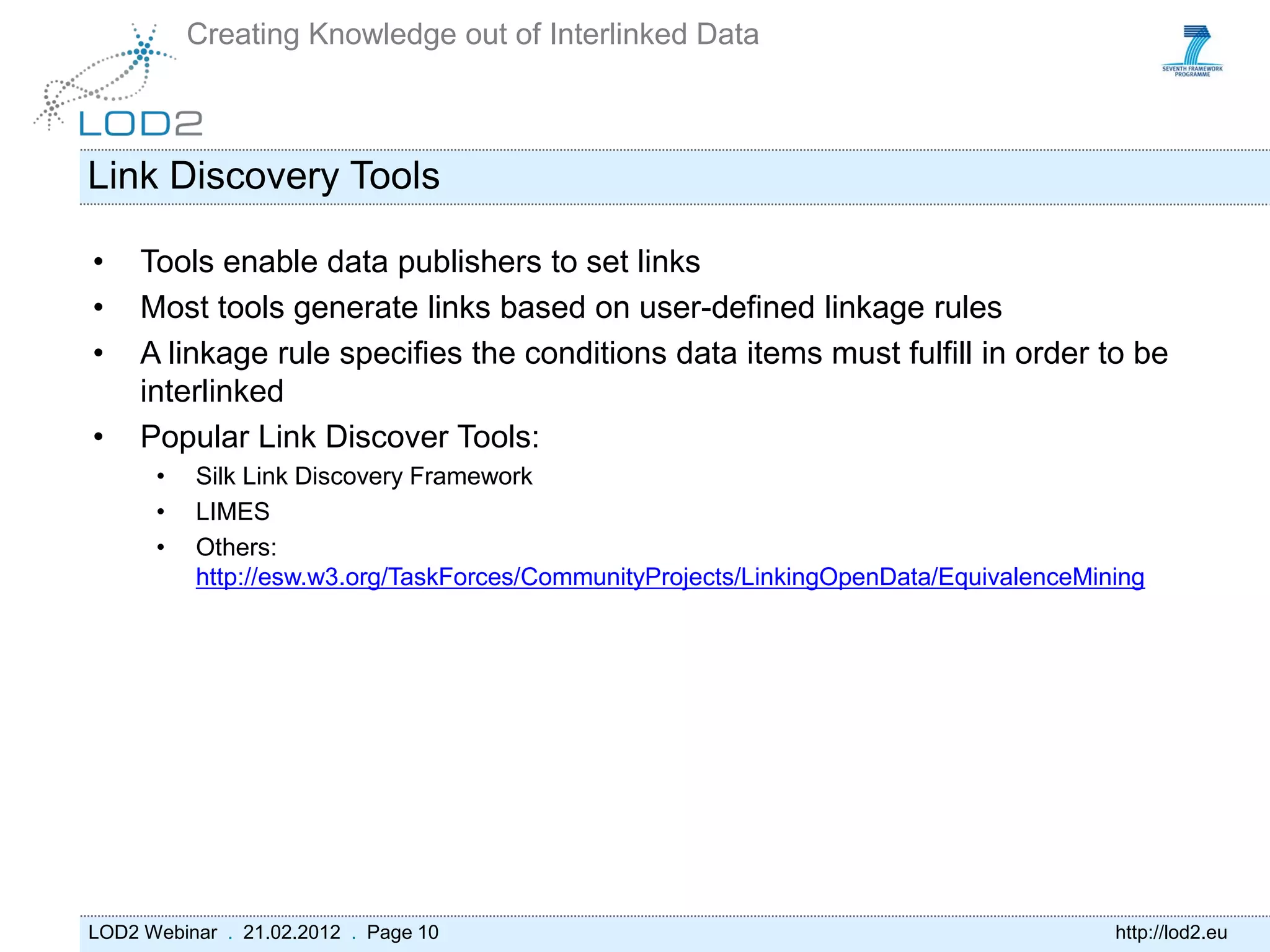This screenshot has width=1270, height=952.
Task: Click bullet 'Most tools generate links based on user-defined linkage rules'
Action: (571, 307)
